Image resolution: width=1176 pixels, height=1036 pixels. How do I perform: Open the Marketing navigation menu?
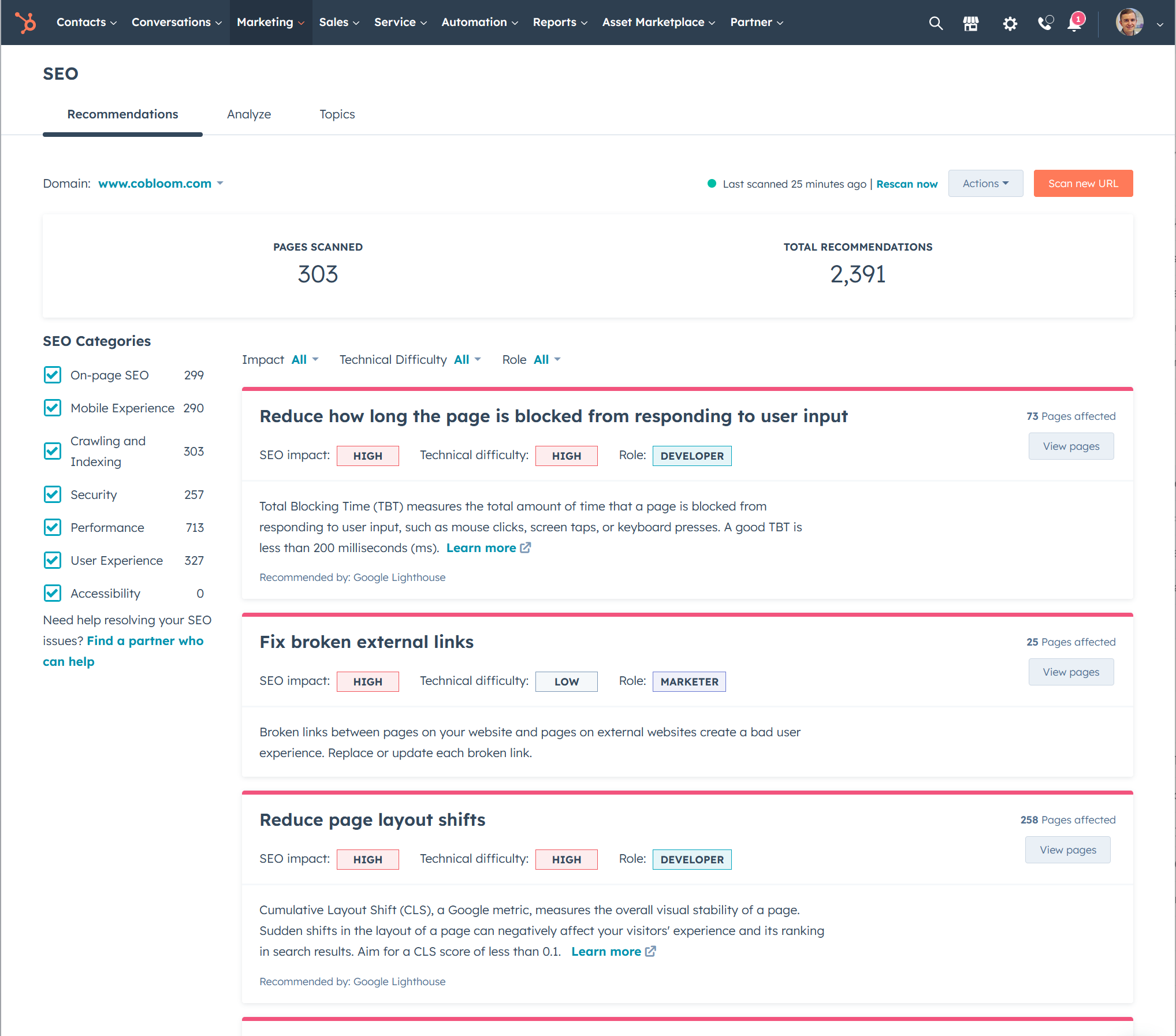click(x=271, y=23)
